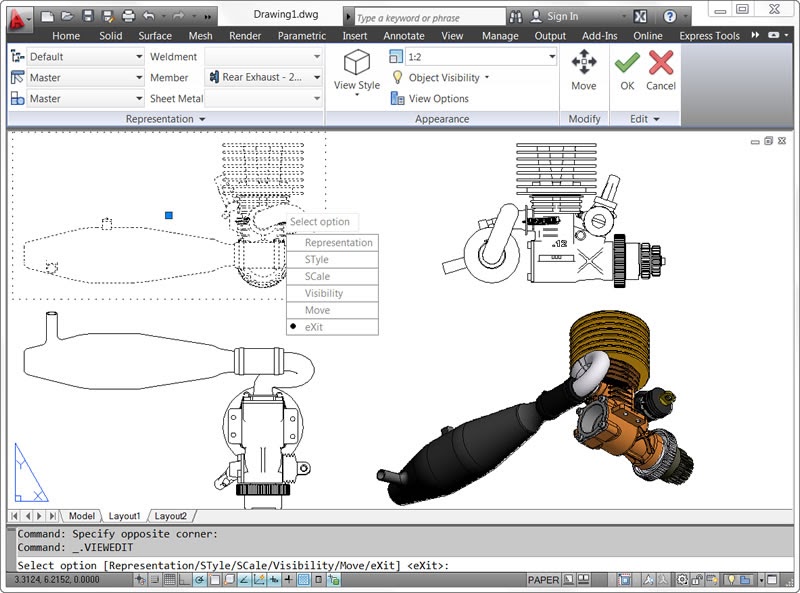Click inside the keyword search field

[x=430, y=15]
